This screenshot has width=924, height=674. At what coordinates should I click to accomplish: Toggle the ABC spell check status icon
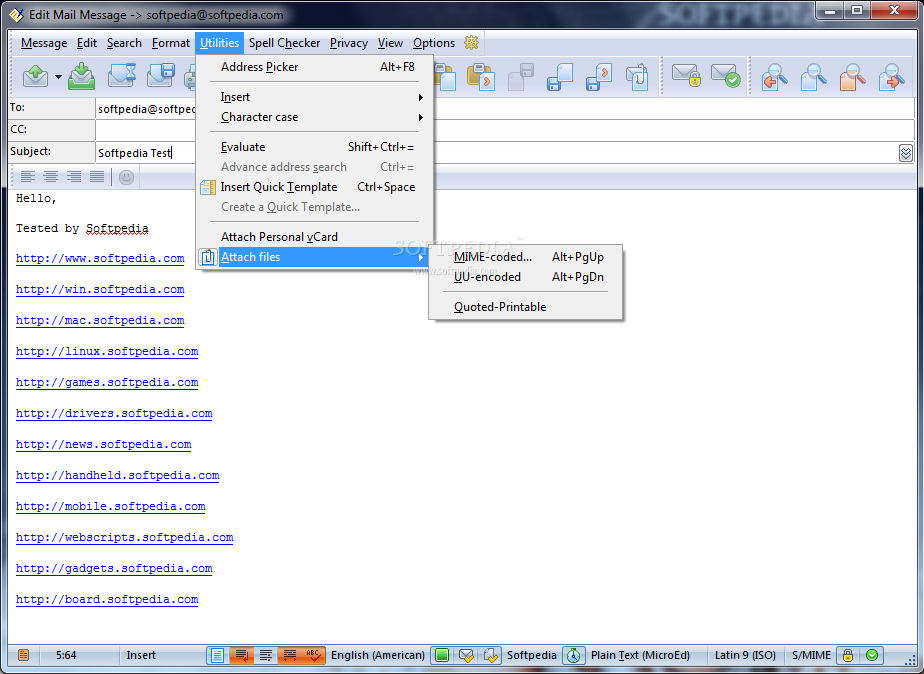pyautogui.click(x=313, y=655)
